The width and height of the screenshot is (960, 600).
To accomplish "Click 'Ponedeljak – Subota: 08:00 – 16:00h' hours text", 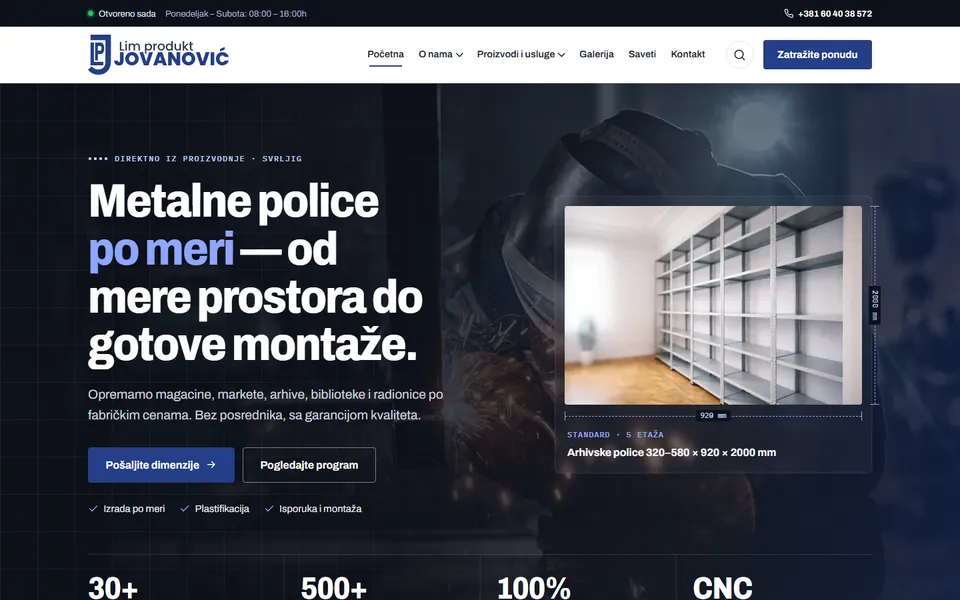I will coord(236,13).
